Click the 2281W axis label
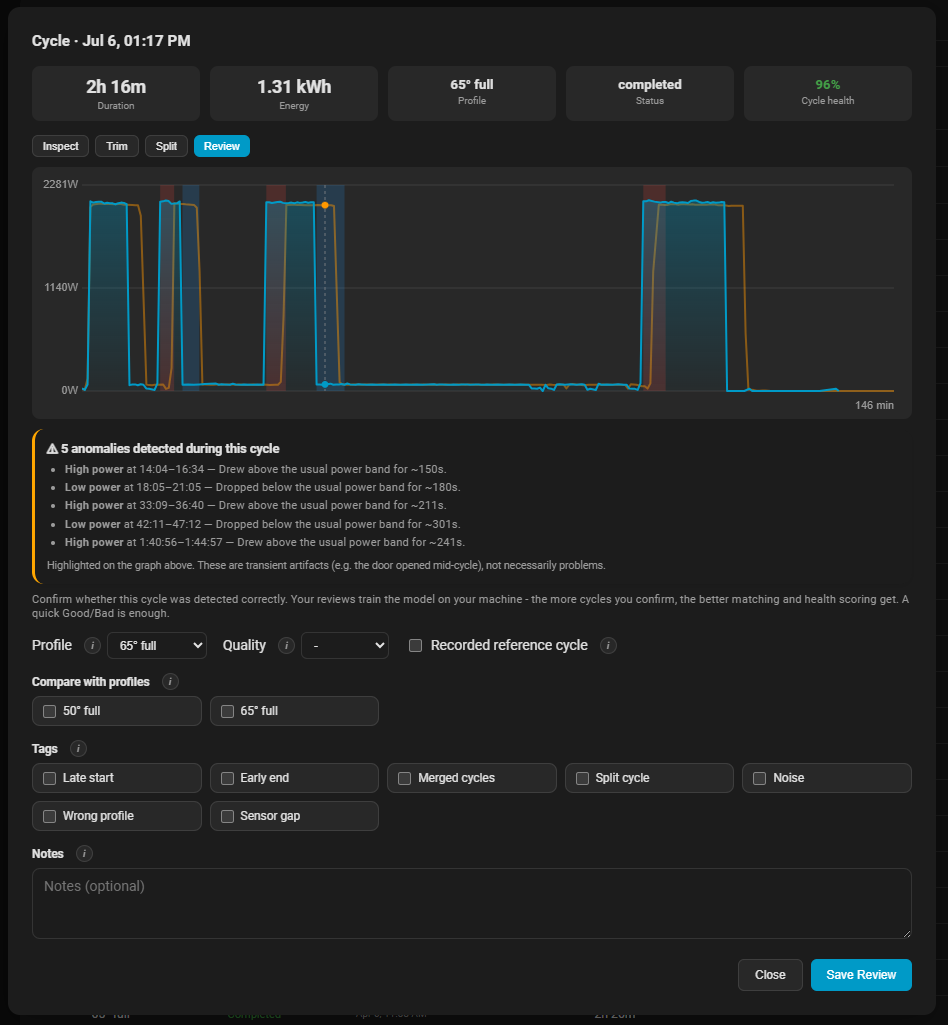 tap(60, 184)
